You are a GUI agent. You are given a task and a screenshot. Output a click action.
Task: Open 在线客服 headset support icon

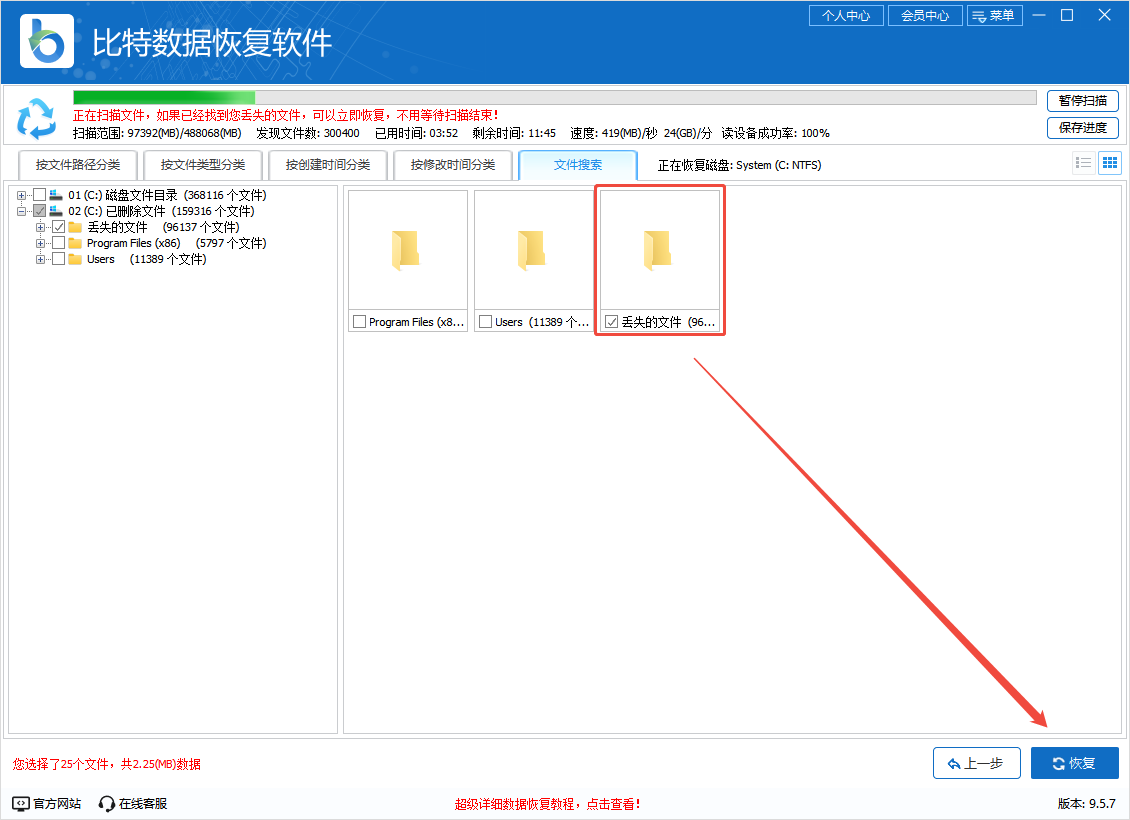pyautogui.click(x=105, y=802)
